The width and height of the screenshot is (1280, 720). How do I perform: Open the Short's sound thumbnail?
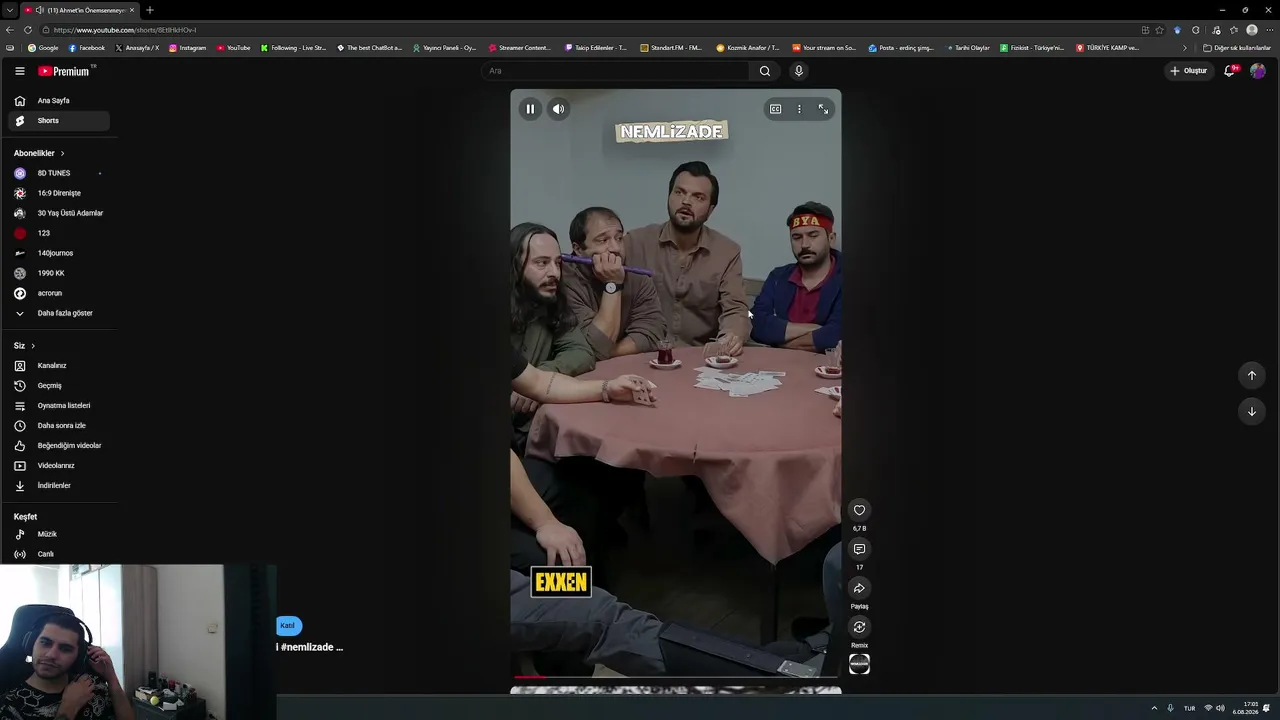(x=859, y=664)
